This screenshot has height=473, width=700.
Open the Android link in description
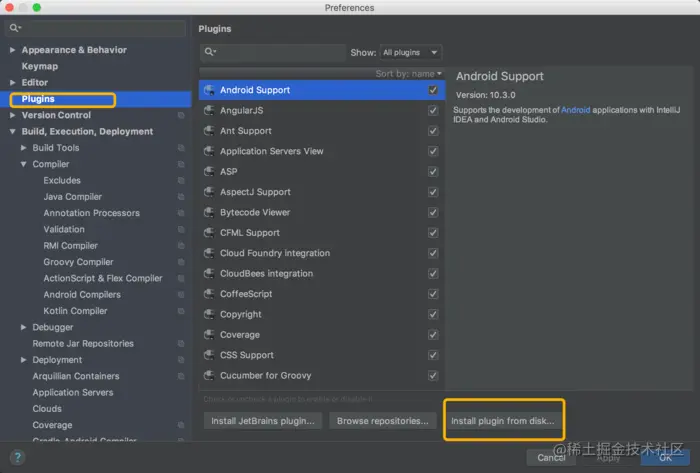575,110
